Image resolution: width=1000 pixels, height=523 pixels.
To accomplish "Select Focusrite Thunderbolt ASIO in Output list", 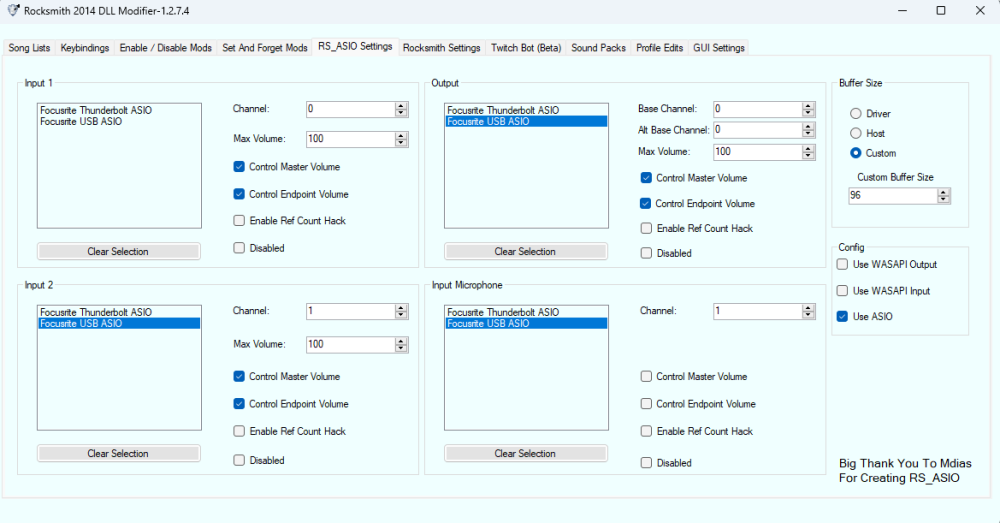I will click(x=503, y=110).
